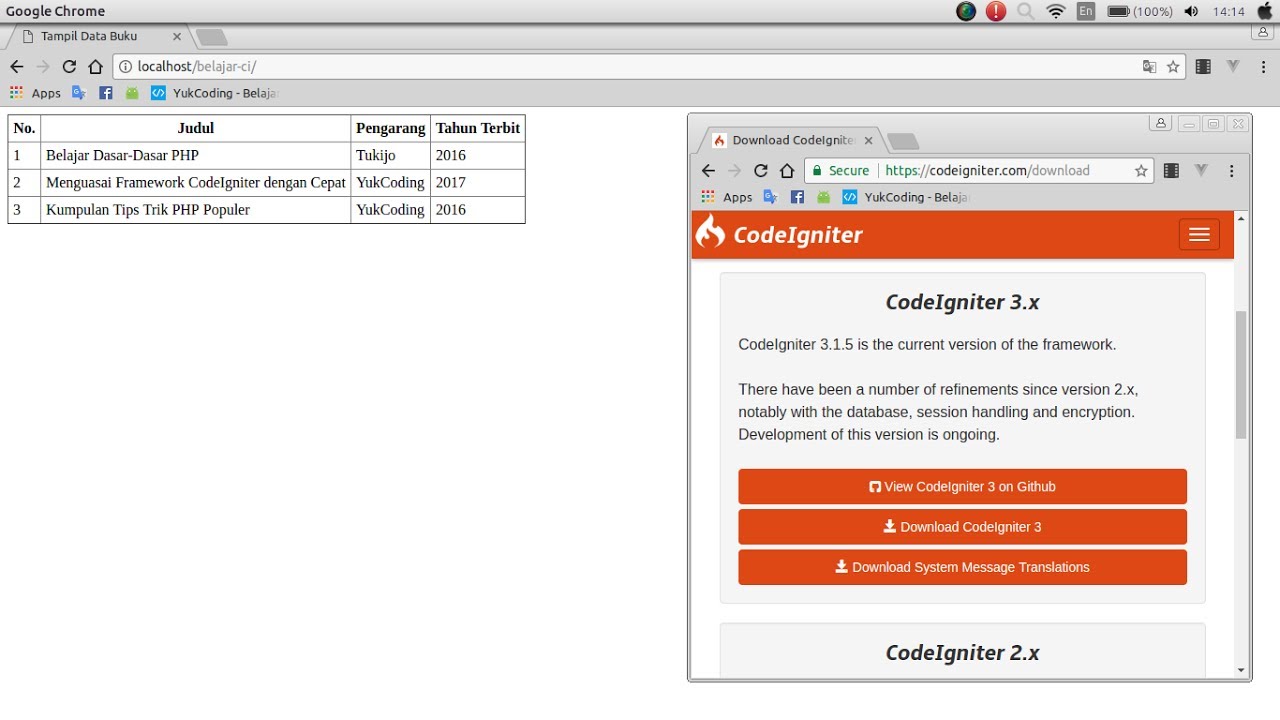The height and width of the screenshot is (720, 1280).
Task: Reload the localhost/belajar-ci page
Action: pyautogui.click(x=69, y=67)
